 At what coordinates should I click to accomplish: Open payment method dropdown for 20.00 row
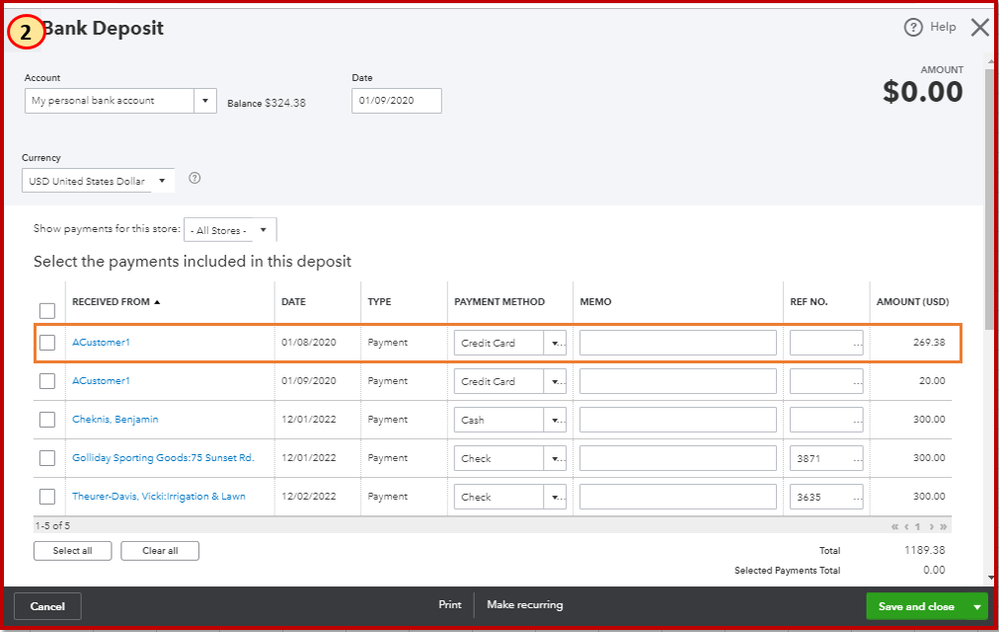555,381
